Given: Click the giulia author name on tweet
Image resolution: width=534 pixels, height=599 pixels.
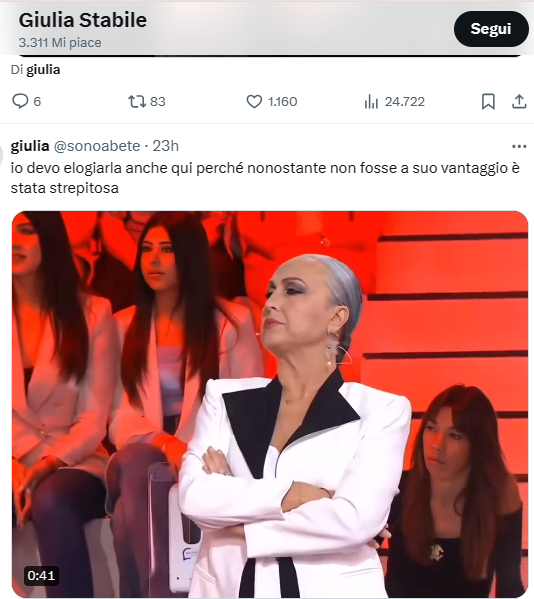Looking at the screenshot, I should pyautogui.click(x=30, y=146).
